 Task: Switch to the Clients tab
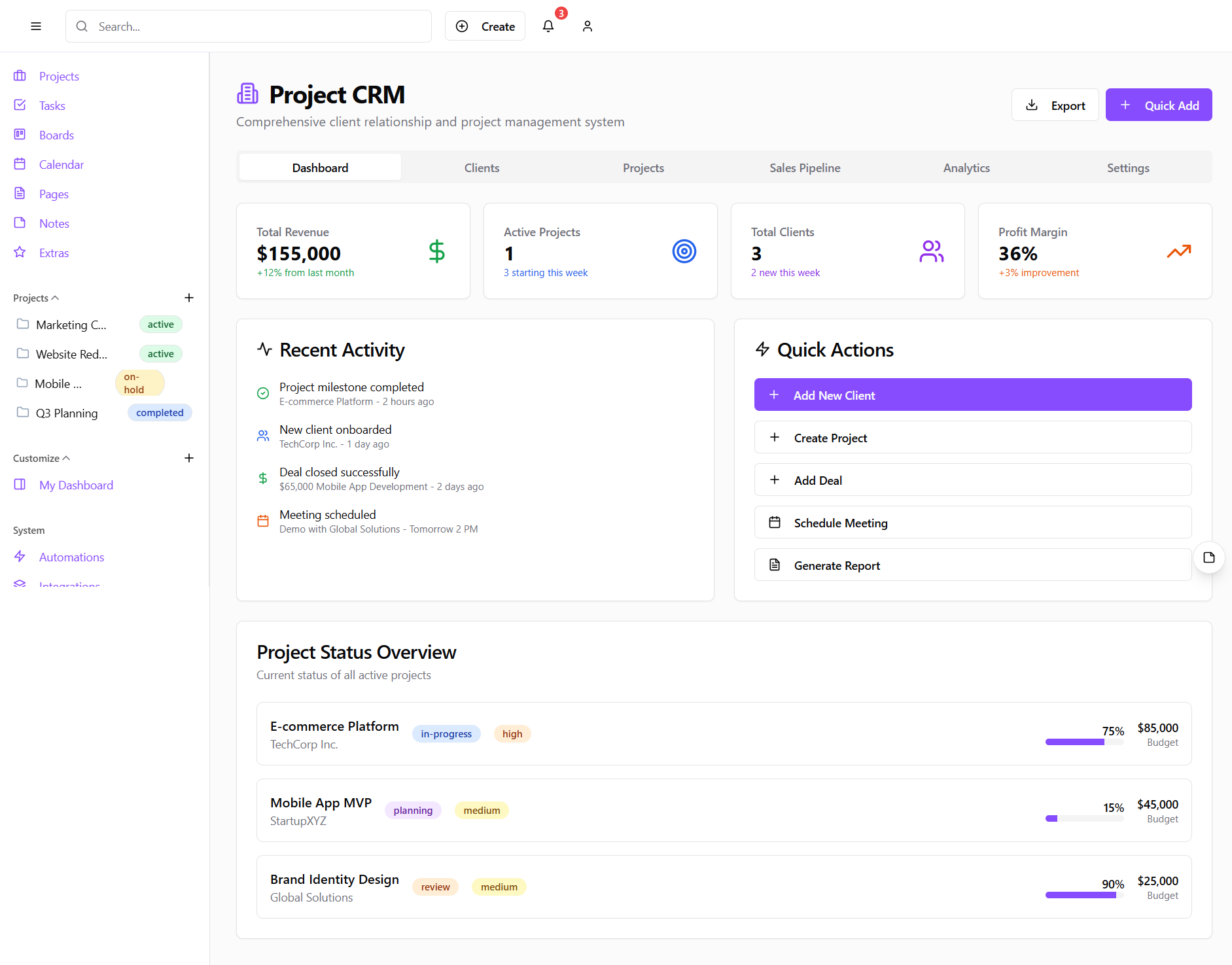coord(482,167)
